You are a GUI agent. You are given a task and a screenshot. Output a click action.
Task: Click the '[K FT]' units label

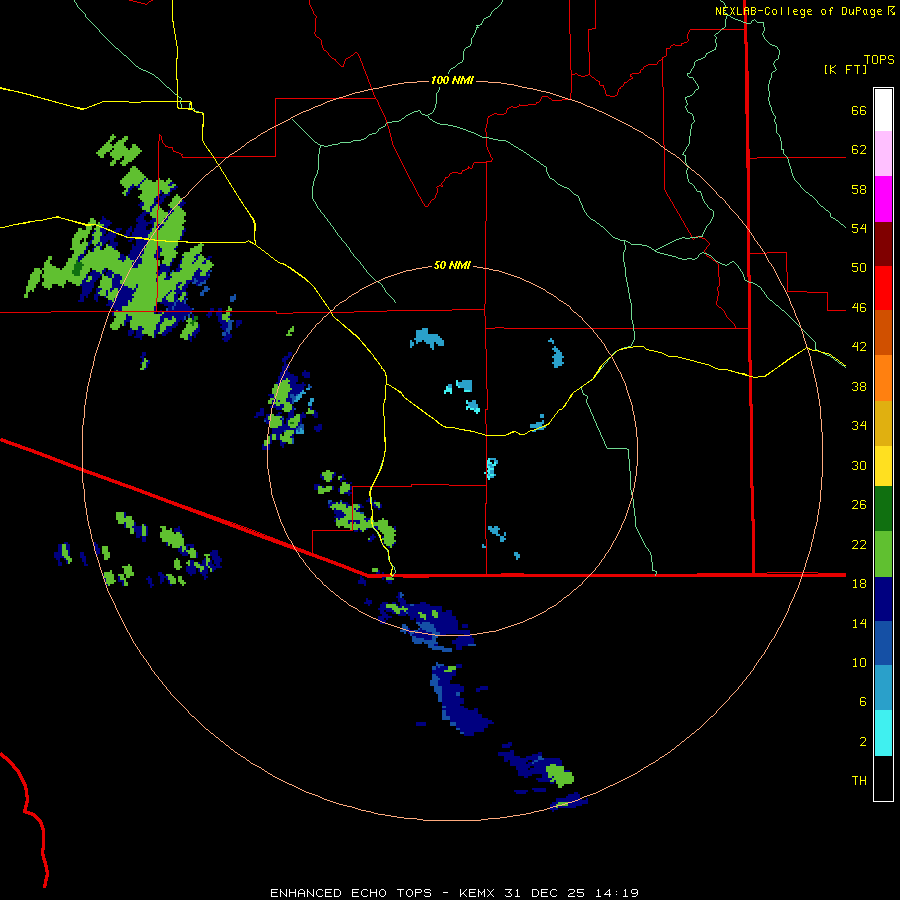845,69
